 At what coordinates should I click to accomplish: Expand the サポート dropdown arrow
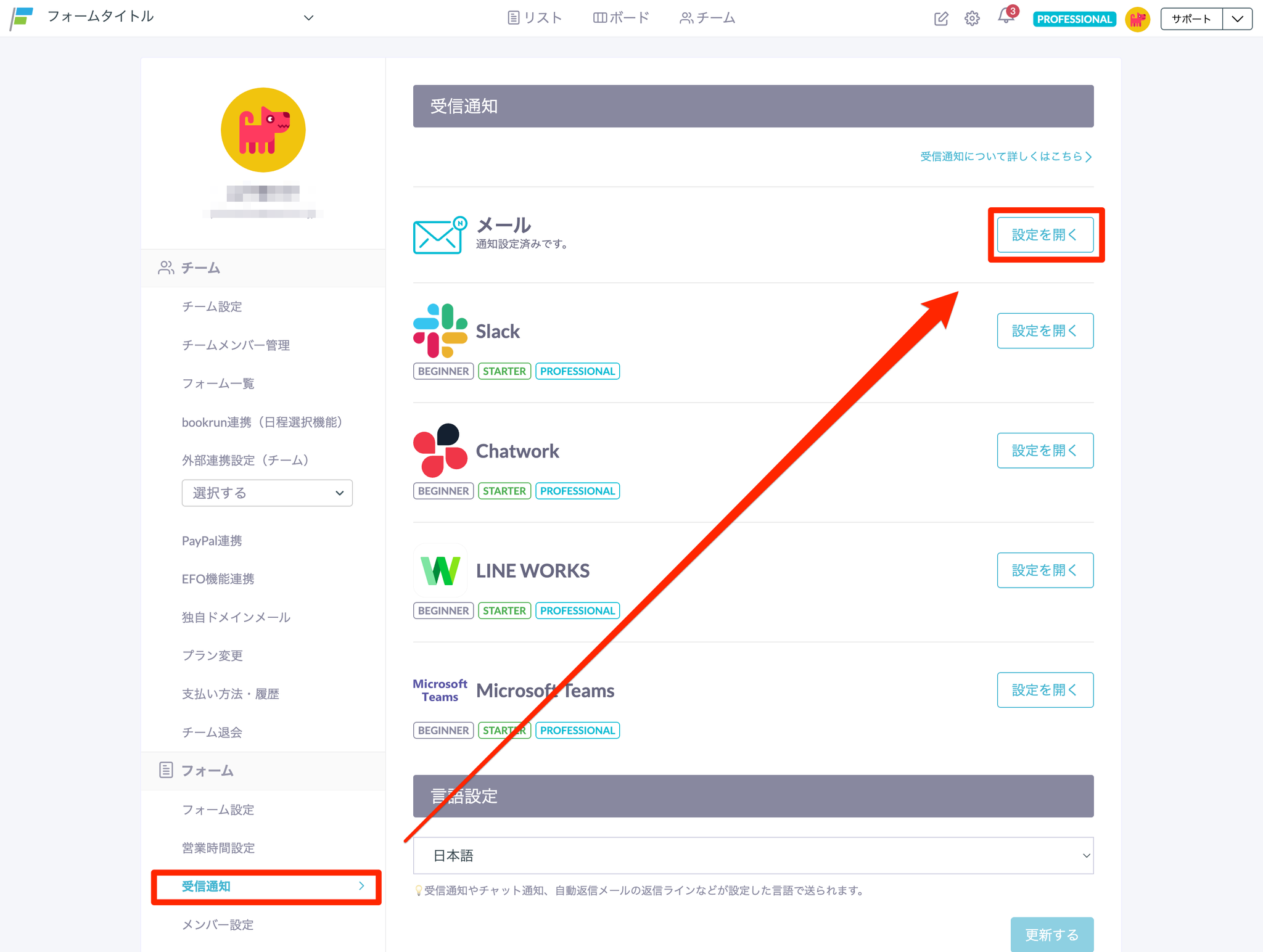(1237, 18)
